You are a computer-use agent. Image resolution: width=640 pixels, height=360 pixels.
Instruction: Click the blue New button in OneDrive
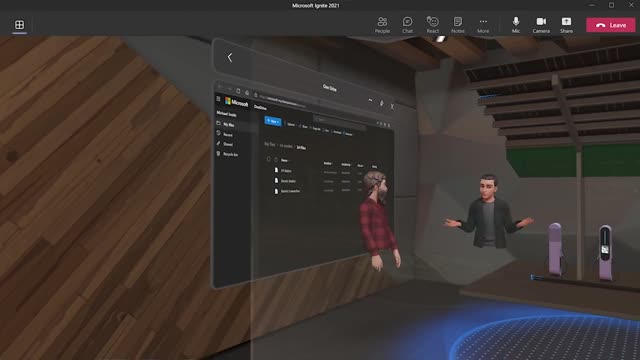tap(273, 121)
